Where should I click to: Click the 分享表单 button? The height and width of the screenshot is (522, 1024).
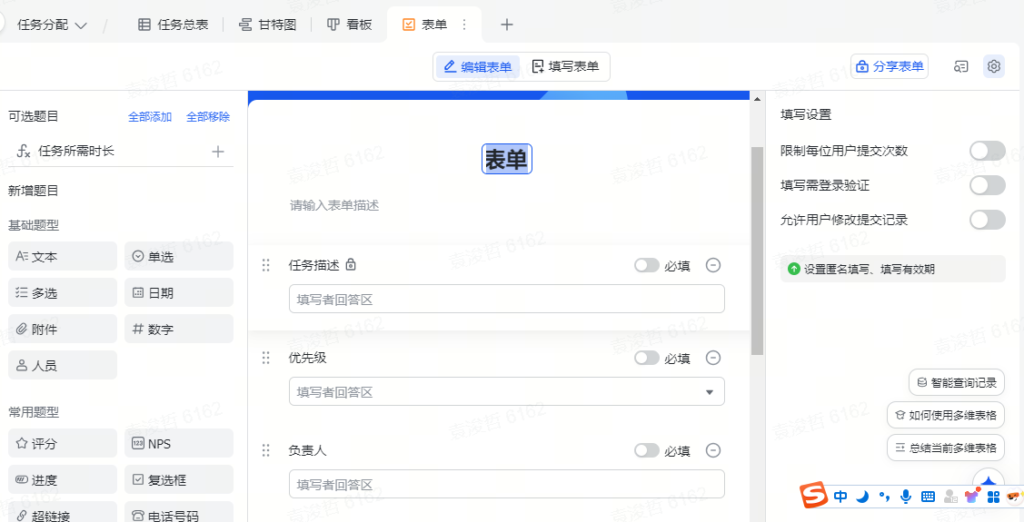point(889,67)
